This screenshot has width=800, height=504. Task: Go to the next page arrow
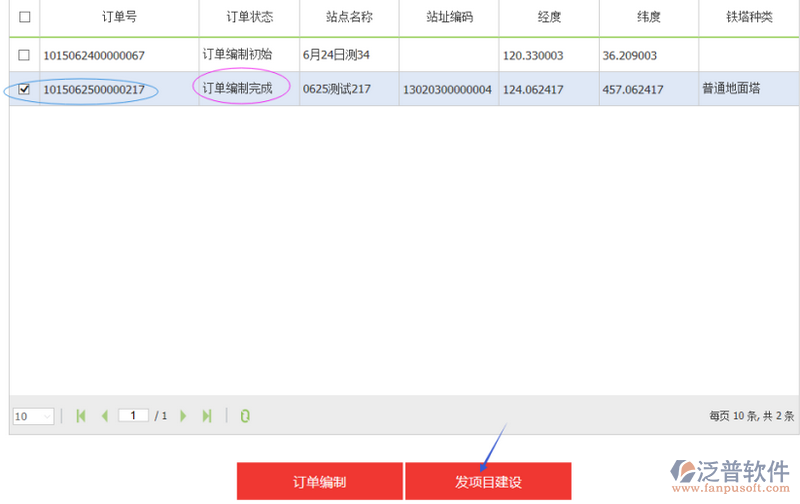pos(183,416)
